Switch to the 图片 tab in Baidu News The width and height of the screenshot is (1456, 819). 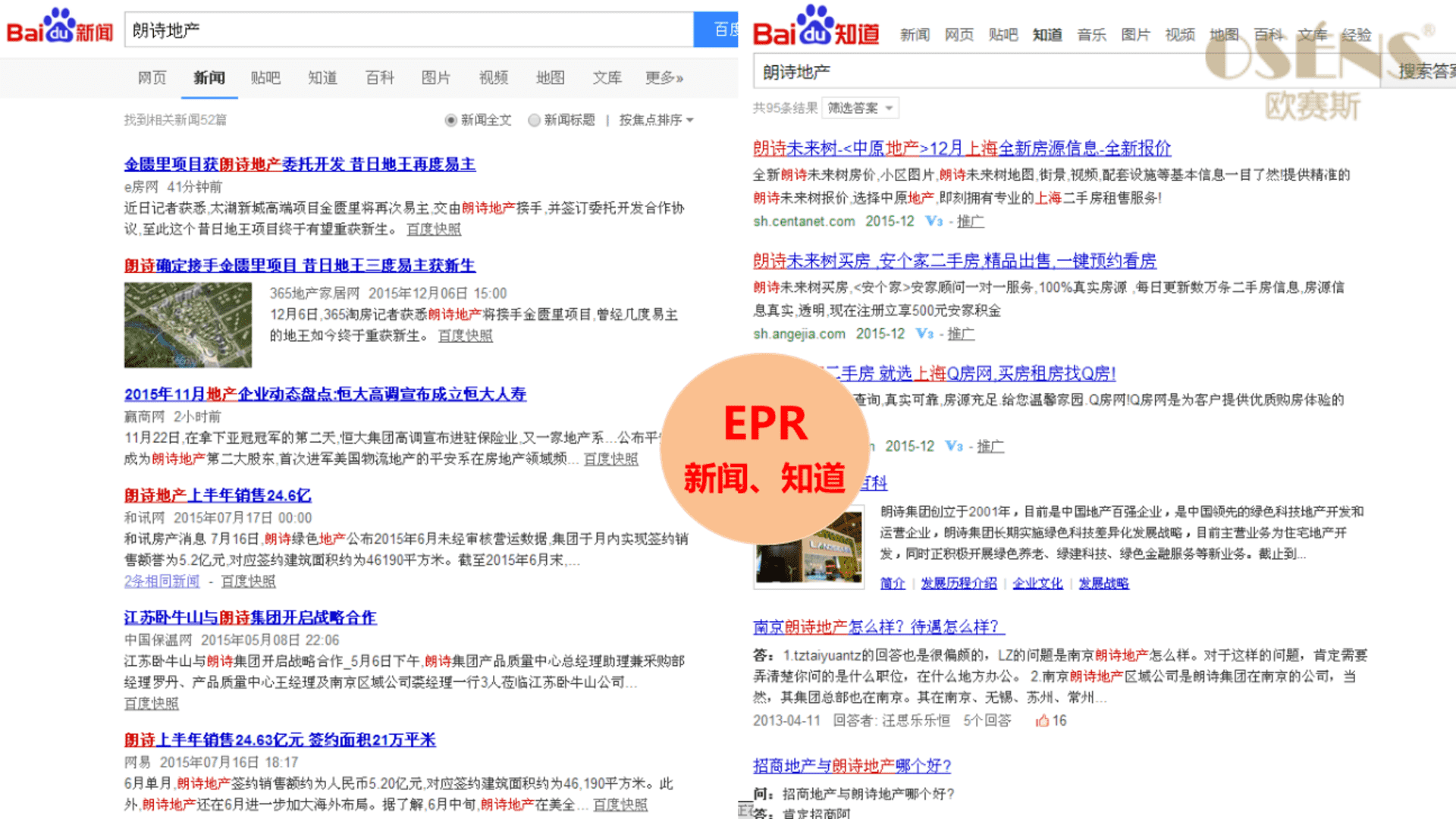click(436, 77)
